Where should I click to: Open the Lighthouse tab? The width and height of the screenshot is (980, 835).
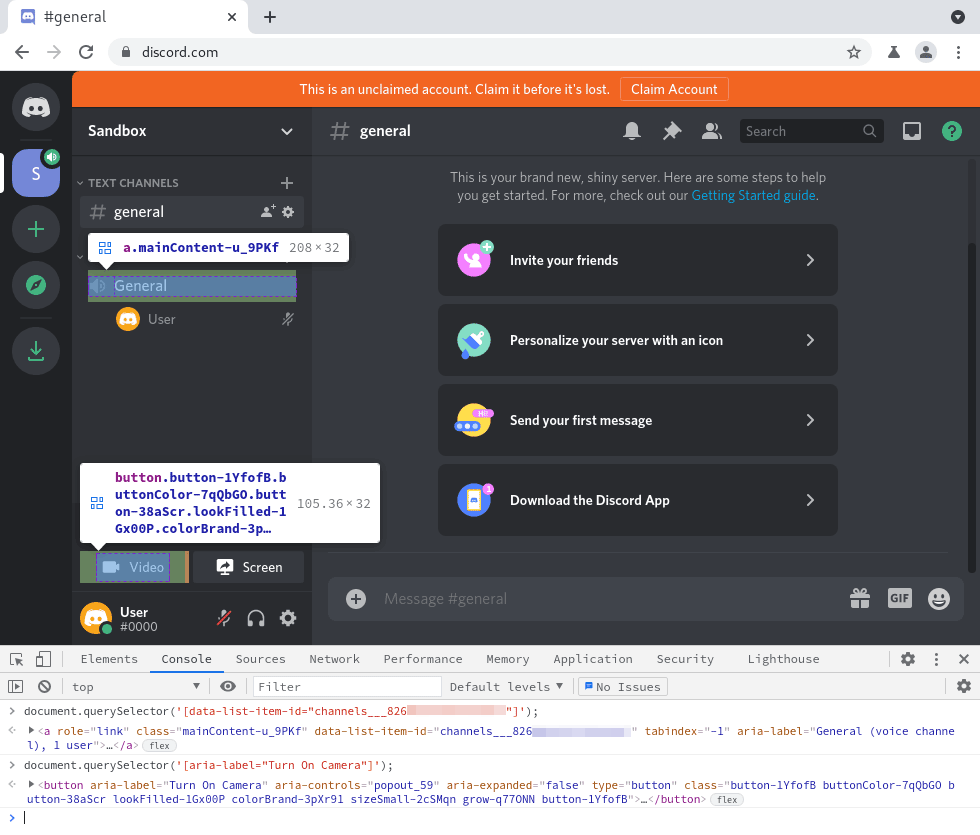click(783, 659)
